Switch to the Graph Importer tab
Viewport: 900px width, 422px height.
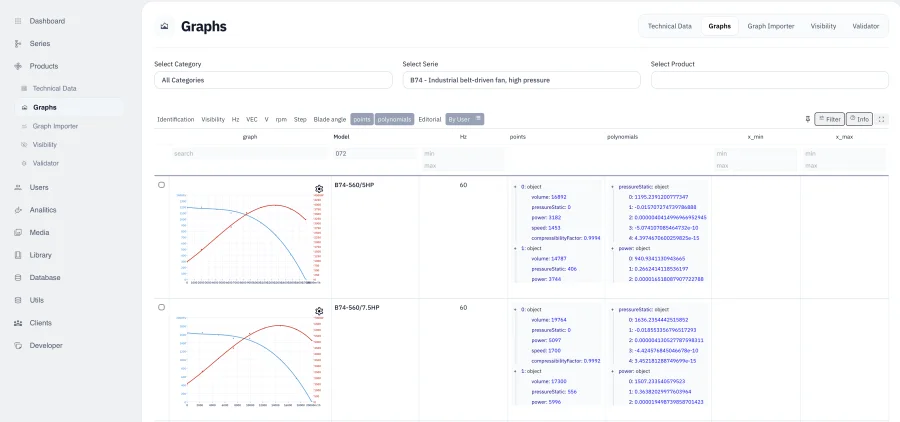pyautogui.click(x=770, y=26)
